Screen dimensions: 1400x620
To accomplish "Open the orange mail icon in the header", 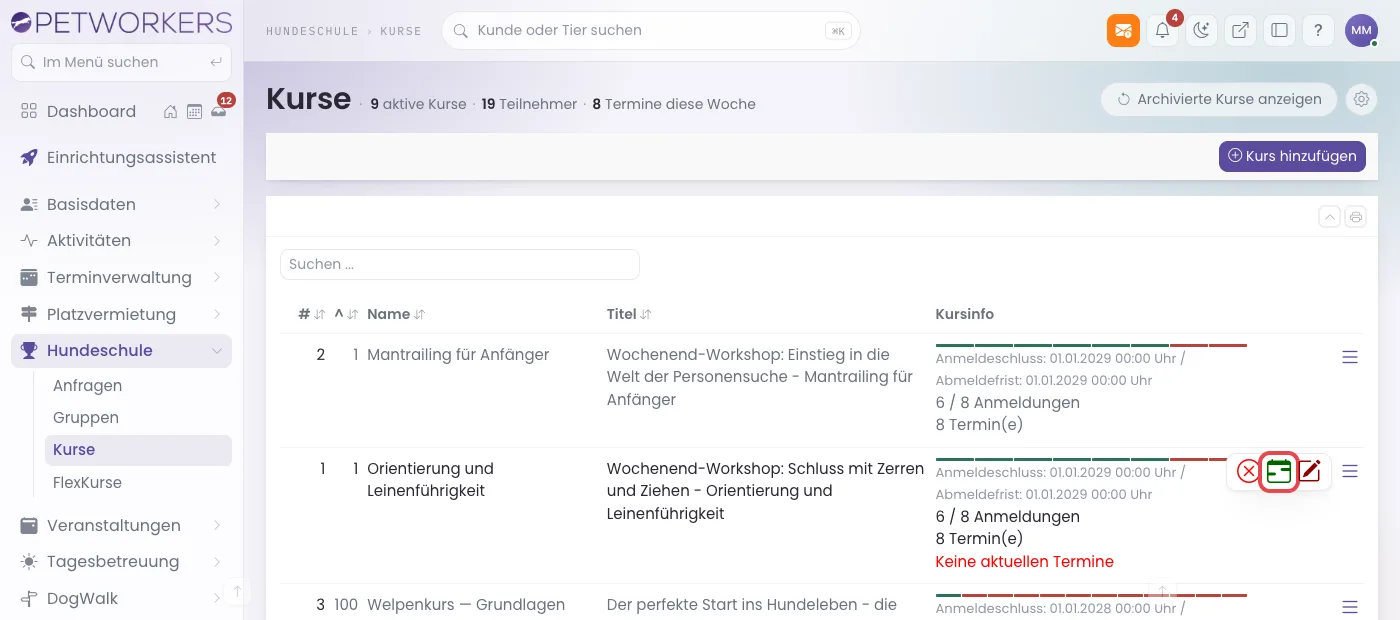I will click(1123, 30).
